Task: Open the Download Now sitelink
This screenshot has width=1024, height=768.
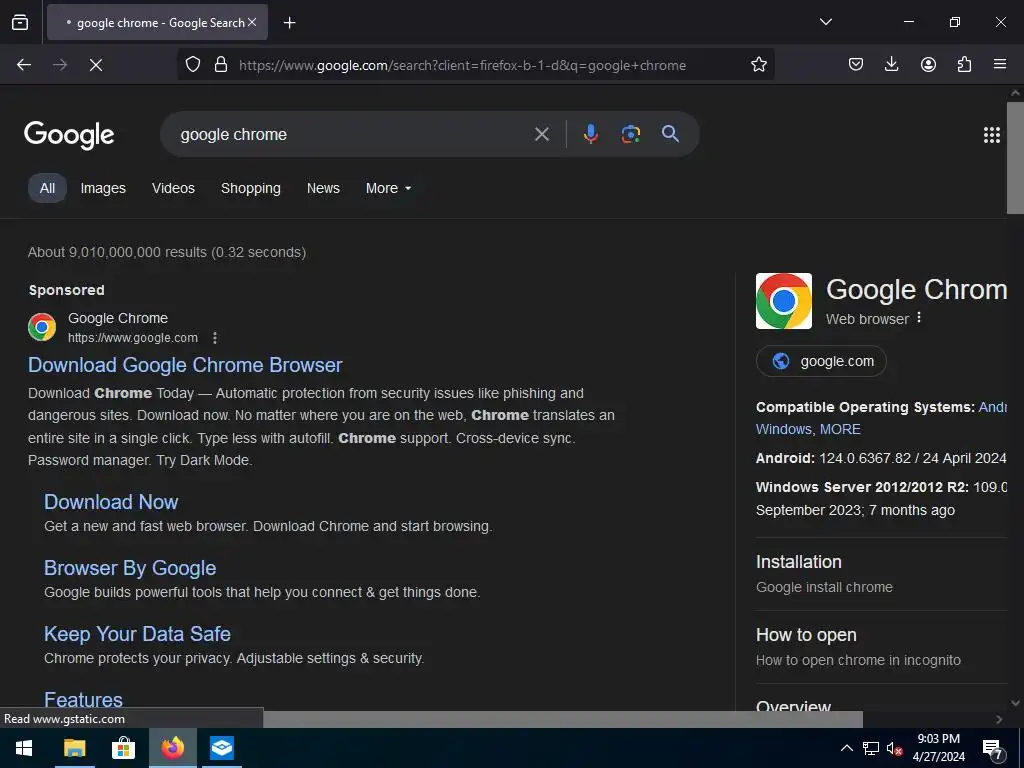Action: (x=111, y=502)
